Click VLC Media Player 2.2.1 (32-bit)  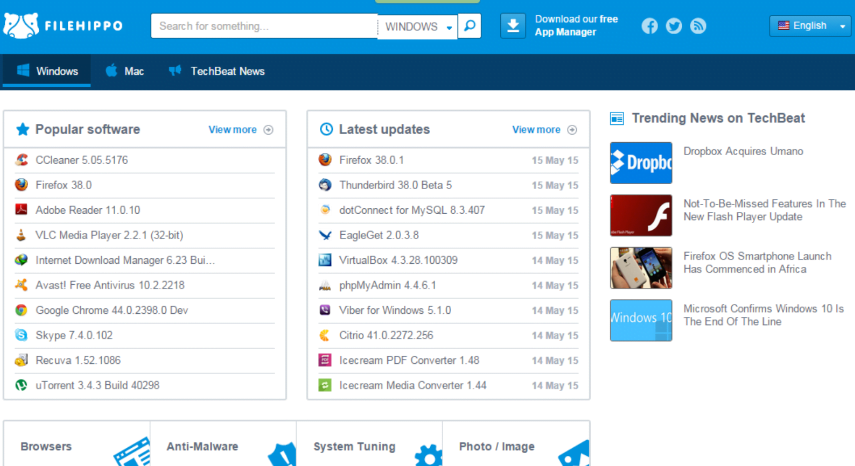pos(109,235)
